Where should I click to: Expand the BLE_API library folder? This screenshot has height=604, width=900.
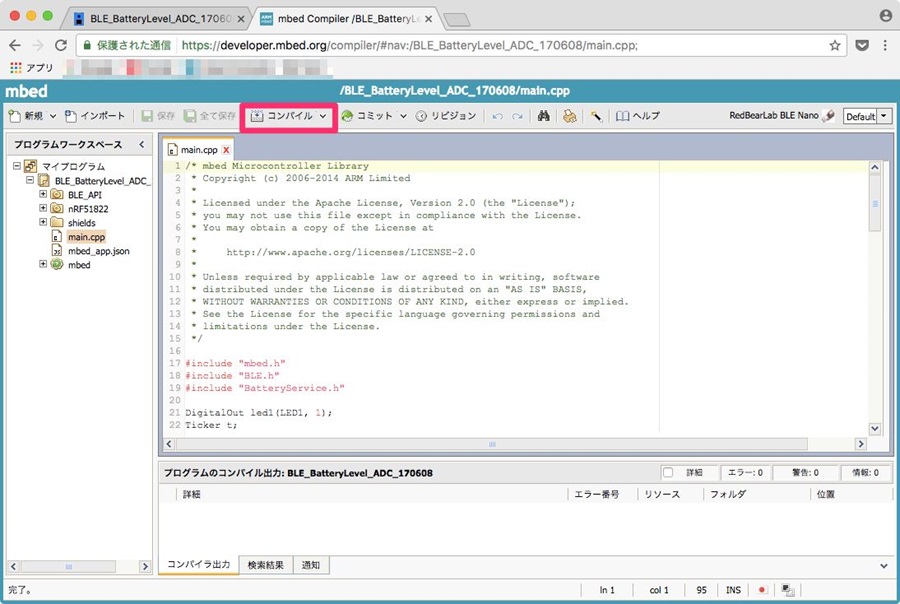pos(43,194)
